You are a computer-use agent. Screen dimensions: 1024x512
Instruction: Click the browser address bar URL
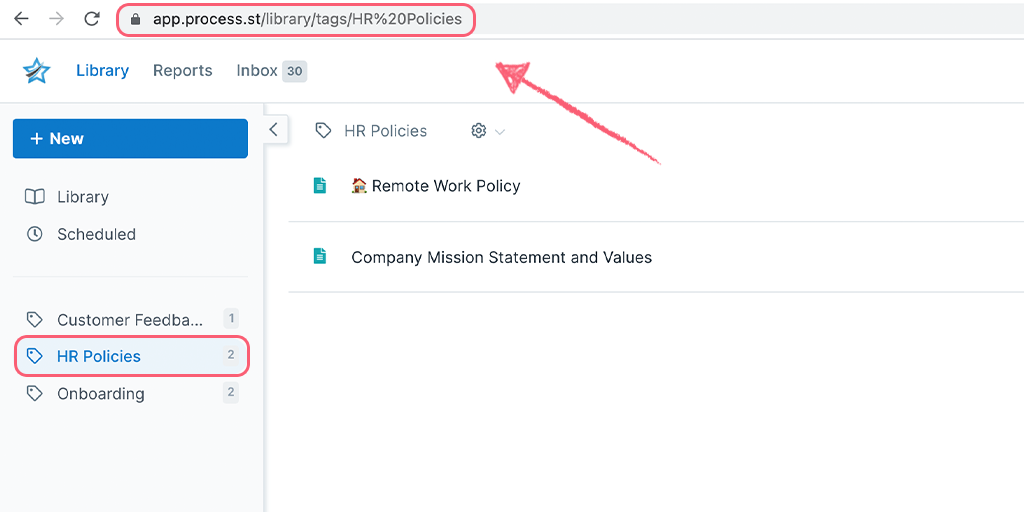(308, 20)
